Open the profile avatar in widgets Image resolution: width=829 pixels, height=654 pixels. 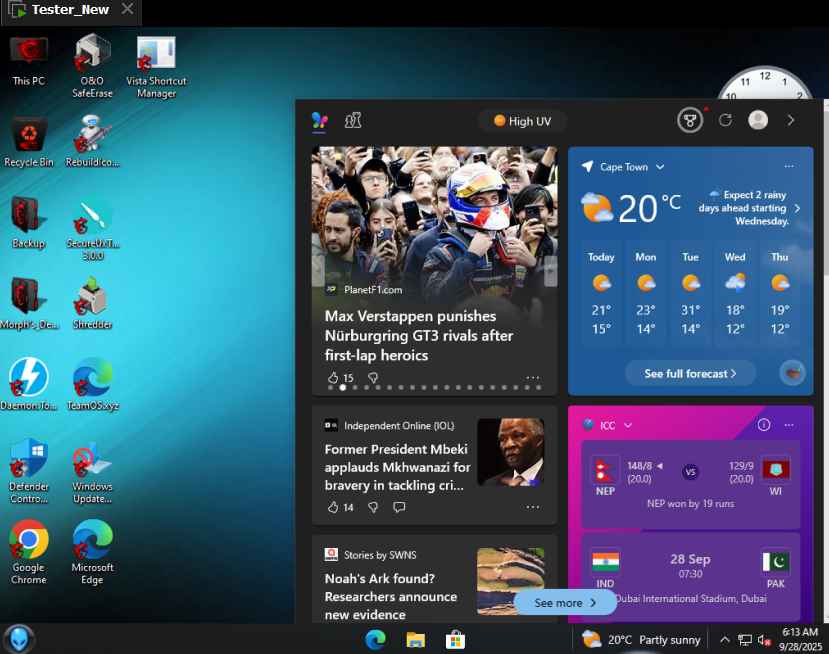pos(758,120)
